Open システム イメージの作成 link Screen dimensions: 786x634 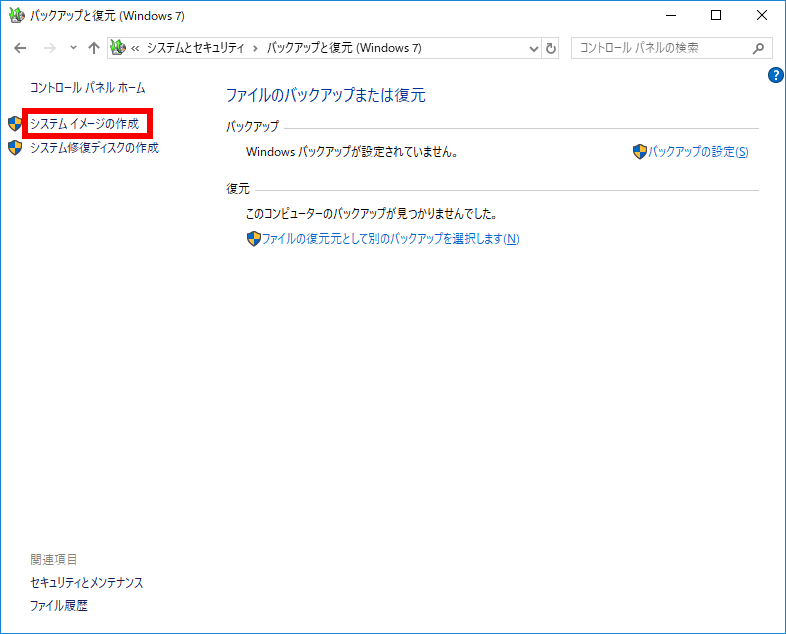click(x=84, y=124)
